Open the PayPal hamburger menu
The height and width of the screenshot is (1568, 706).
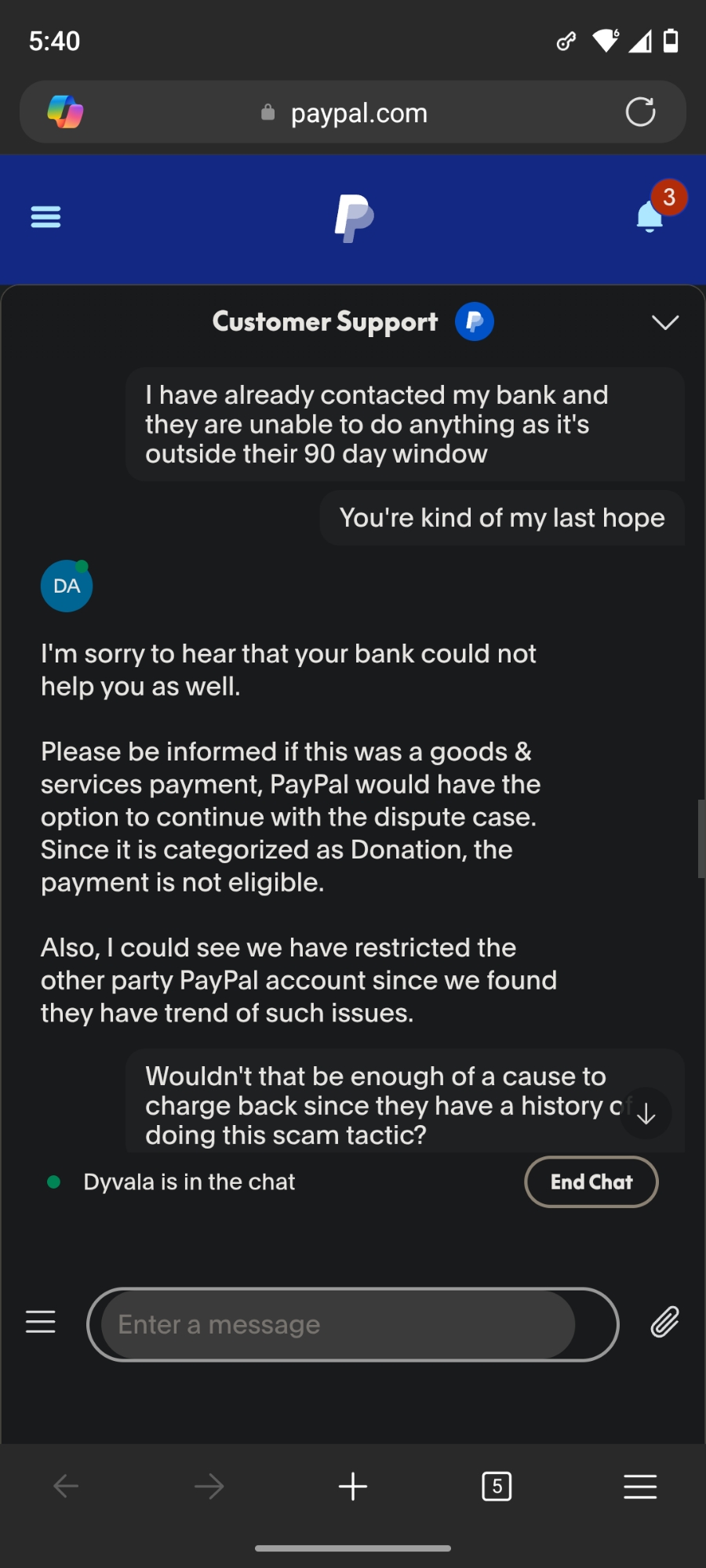tap(45, 216)
